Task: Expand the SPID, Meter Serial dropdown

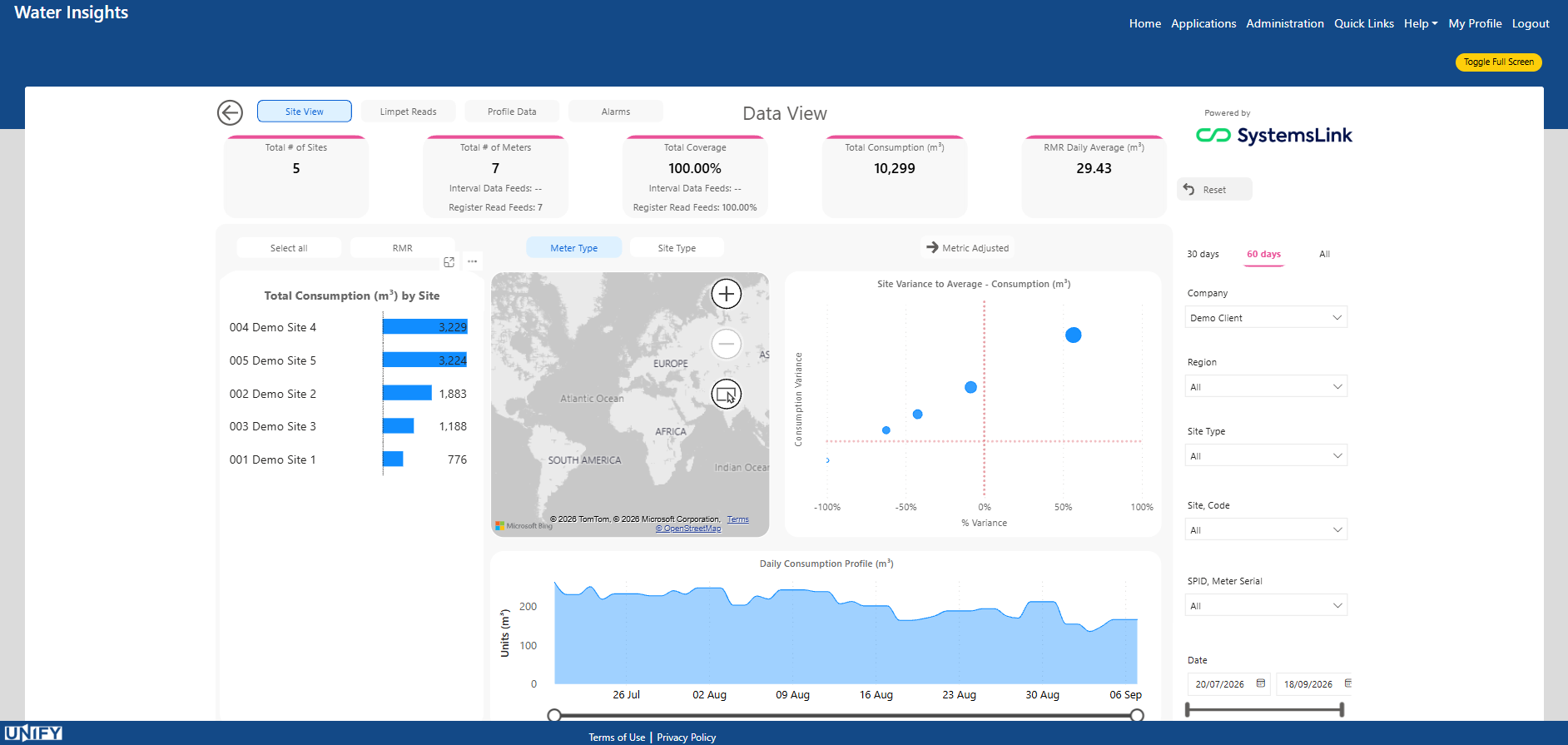Action: 1266,606
